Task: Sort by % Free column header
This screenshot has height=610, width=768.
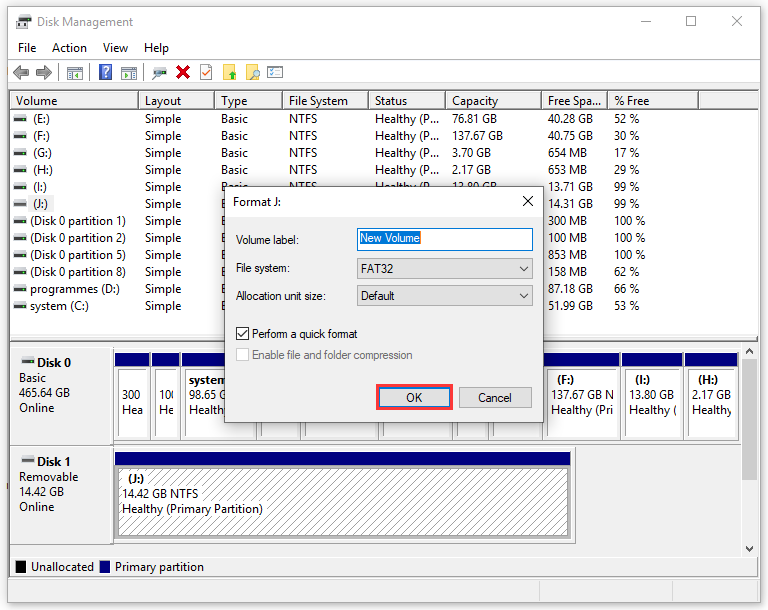Action: (653, 100)
